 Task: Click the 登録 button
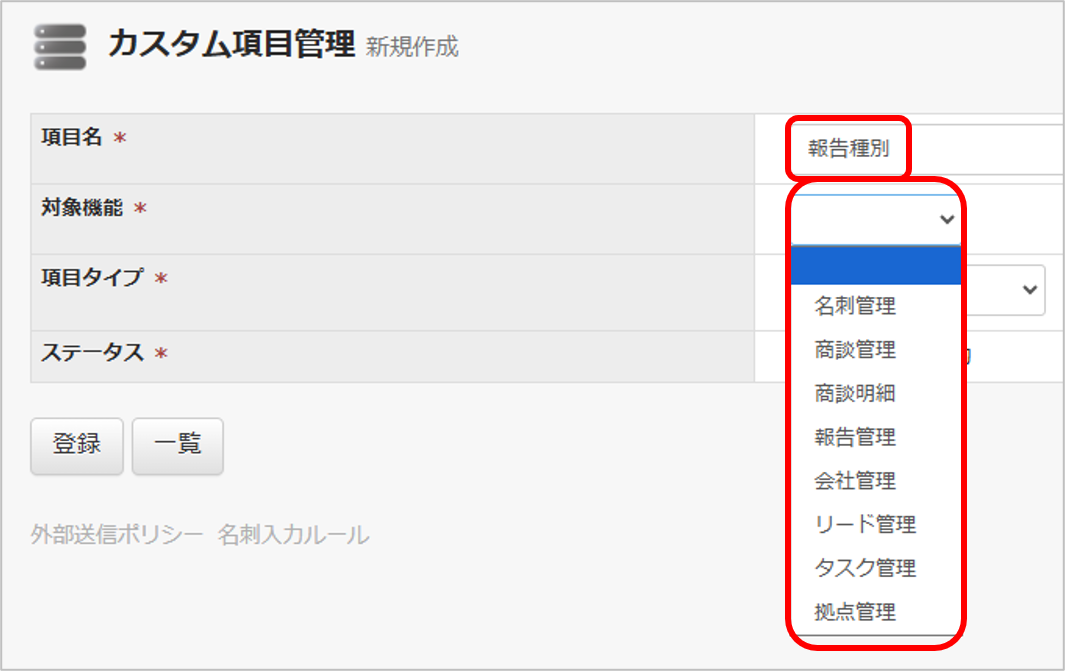[77, 446]
